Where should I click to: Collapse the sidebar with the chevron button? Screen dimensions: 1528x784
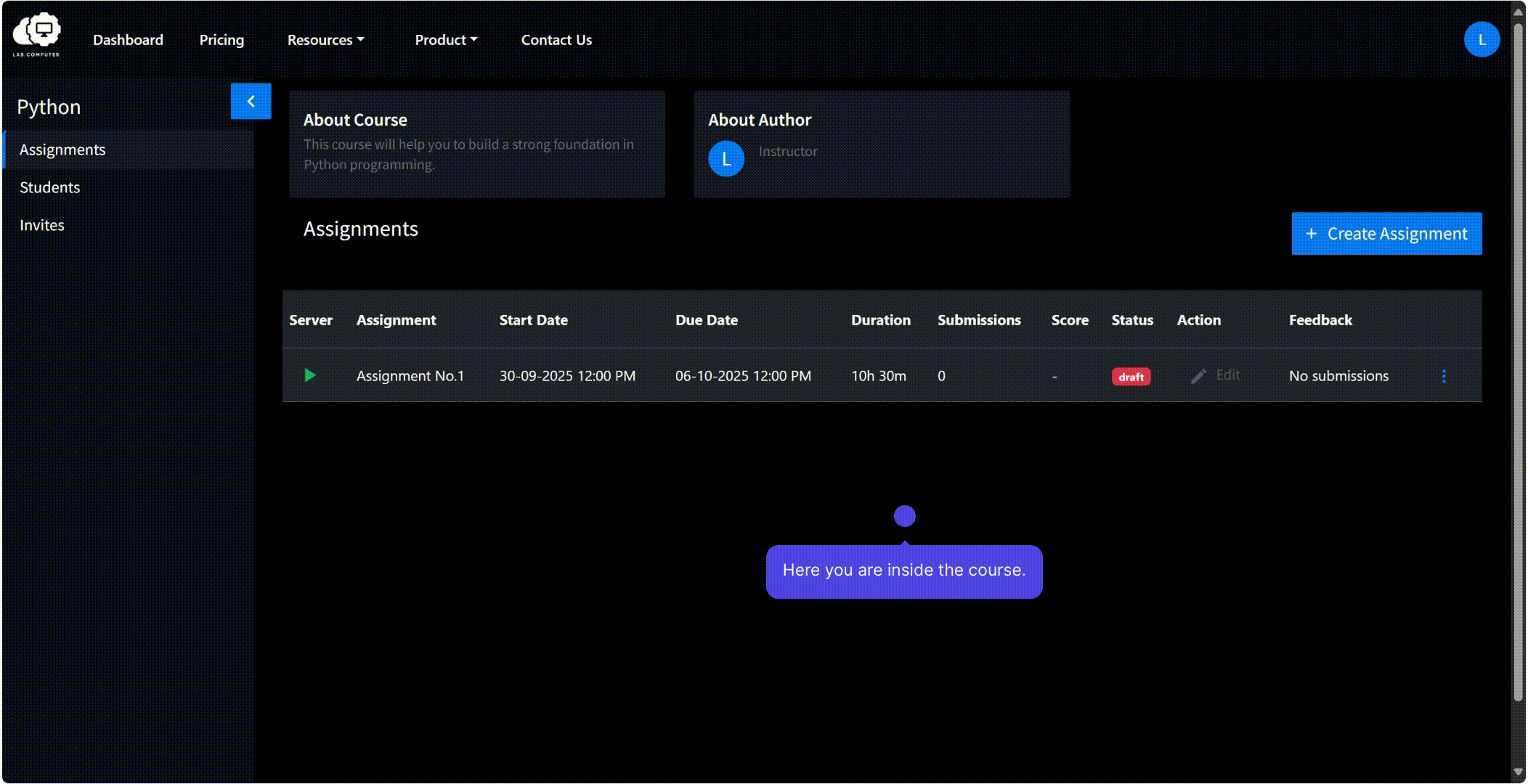pyautogui.click(x=251, y=101)
